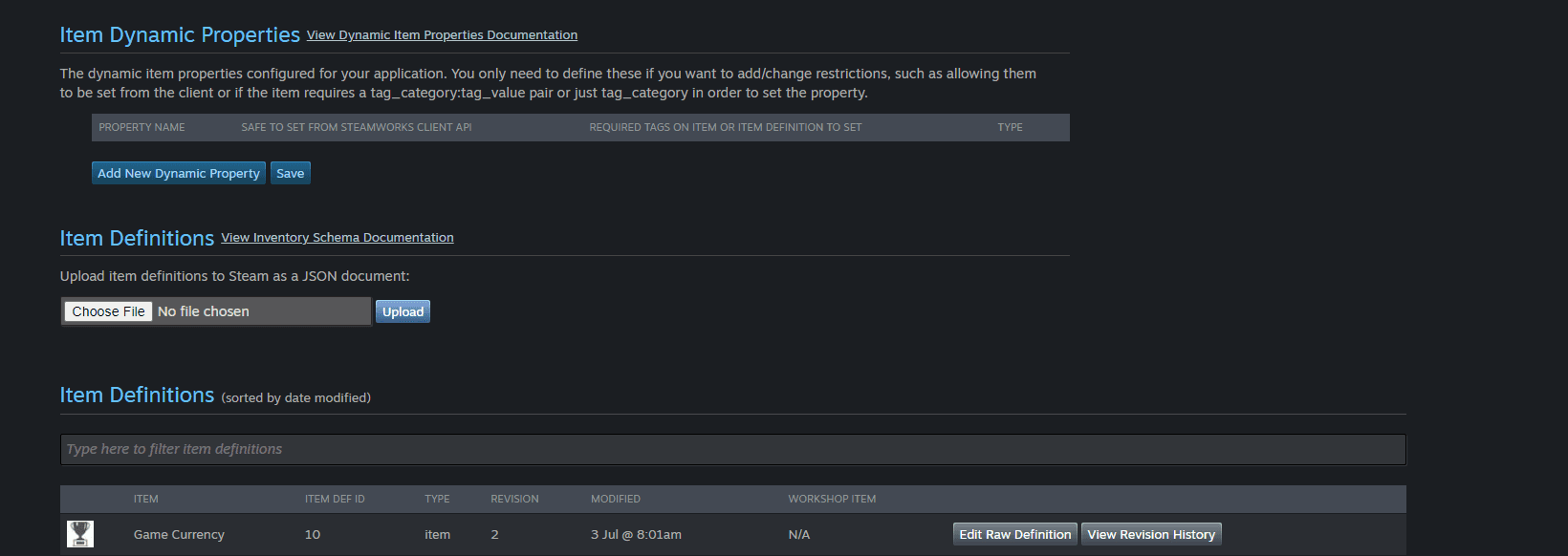The width and height of the screenshot is (1568, 556).
Task: Select the Game Currency item name
Action: (179, 535)
